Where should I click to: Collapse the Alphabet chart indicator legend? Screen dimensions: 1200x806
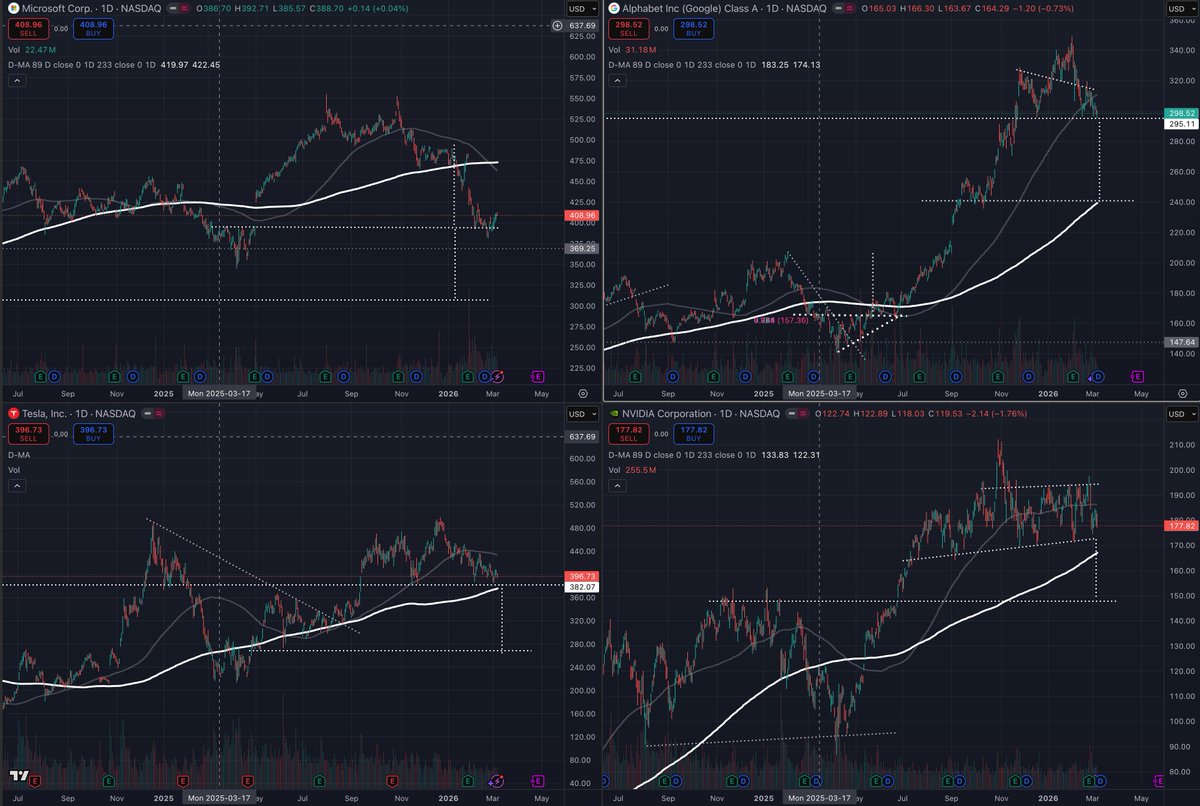tap(617, 82)
